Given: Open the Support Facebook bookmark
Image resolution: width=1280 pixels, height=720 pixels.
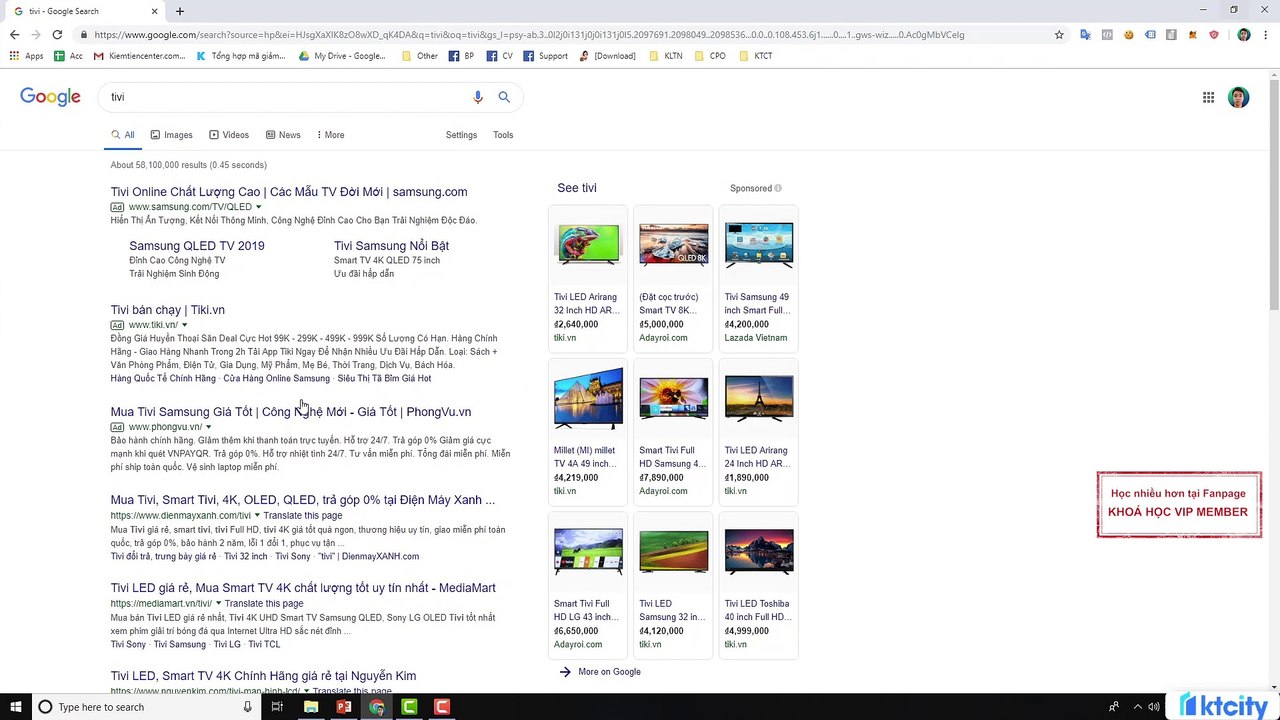Looking at the screenshot, I should pyautogui.click(x=545, y=56).
